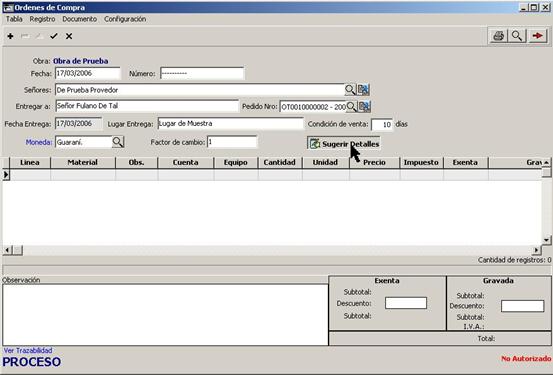Click the Señores supplier text field
The height and width of the screenshot is (375, 553).
point(200,90)
